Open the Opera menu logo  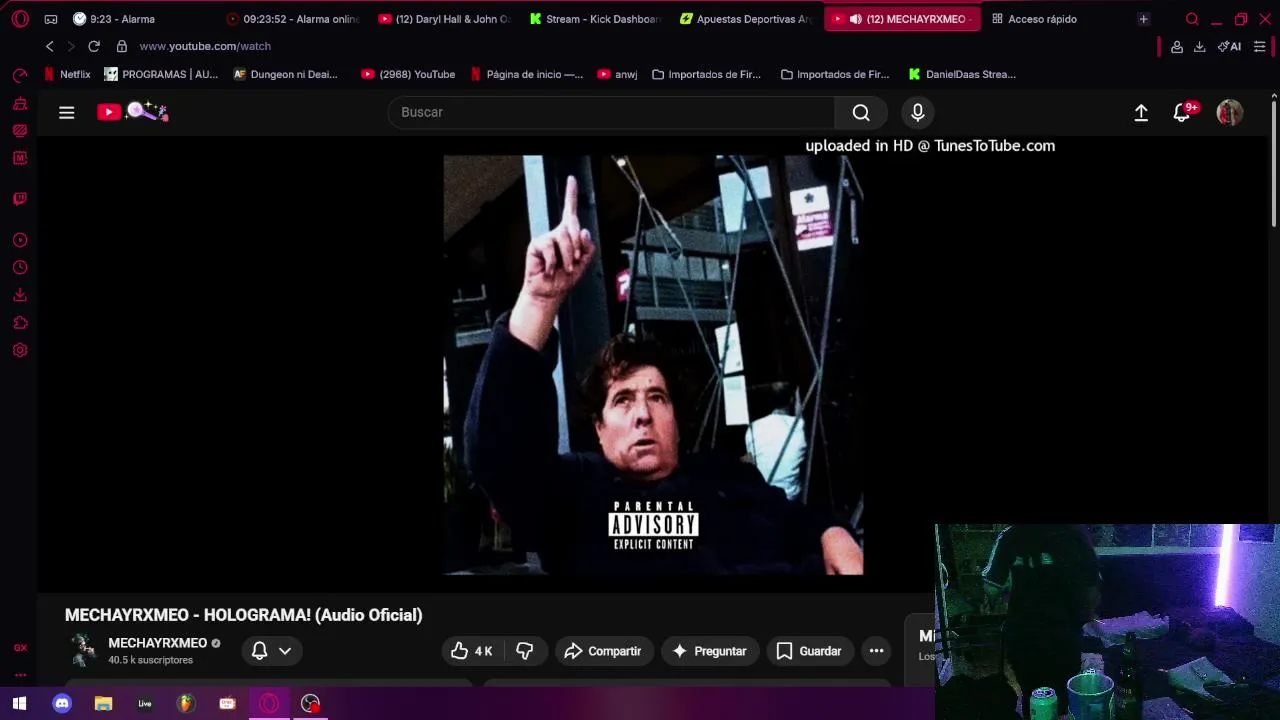click(20, 19)
